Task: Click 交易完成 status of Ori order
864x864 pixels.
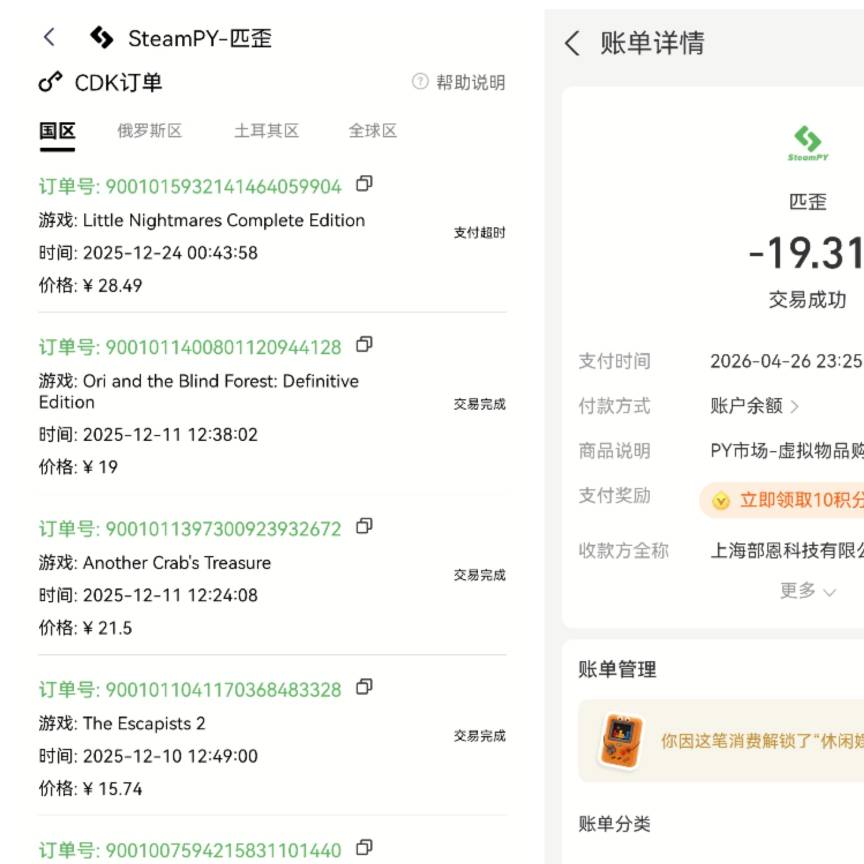Action: click(x=479, y=404)
